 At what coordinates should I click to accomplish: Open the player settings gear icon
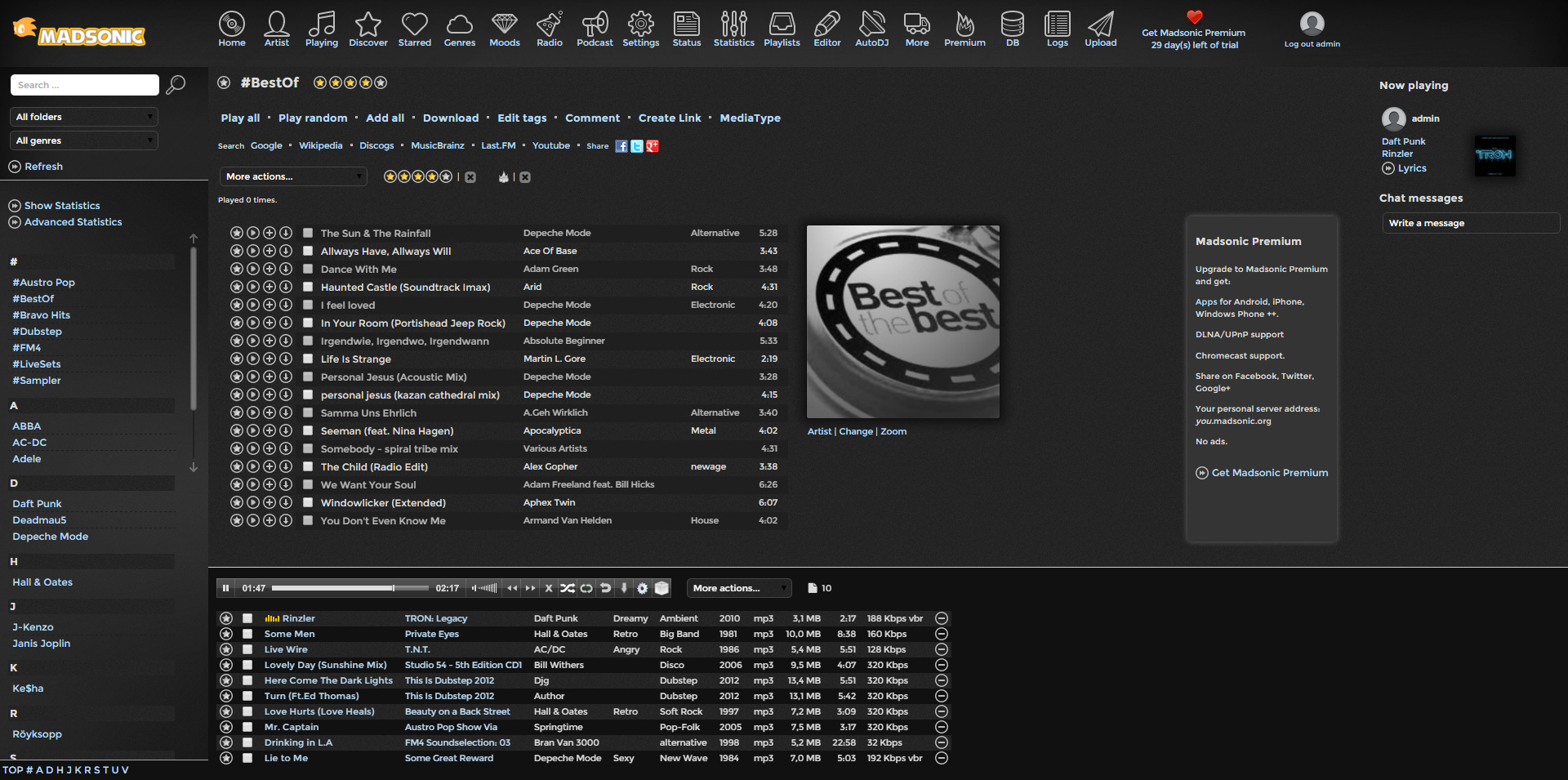coord(643,588)
